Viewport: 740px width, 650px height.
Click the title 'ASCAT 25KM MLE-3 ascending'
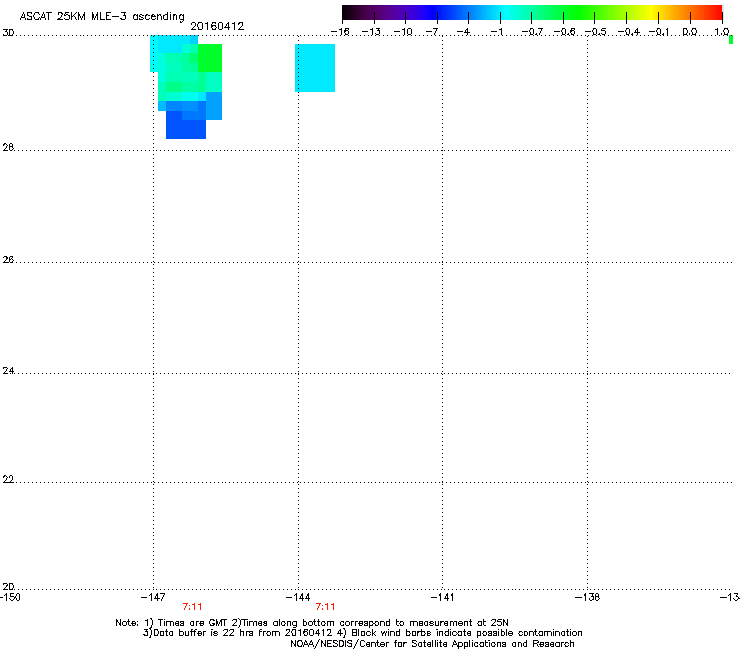coord(102,17)
